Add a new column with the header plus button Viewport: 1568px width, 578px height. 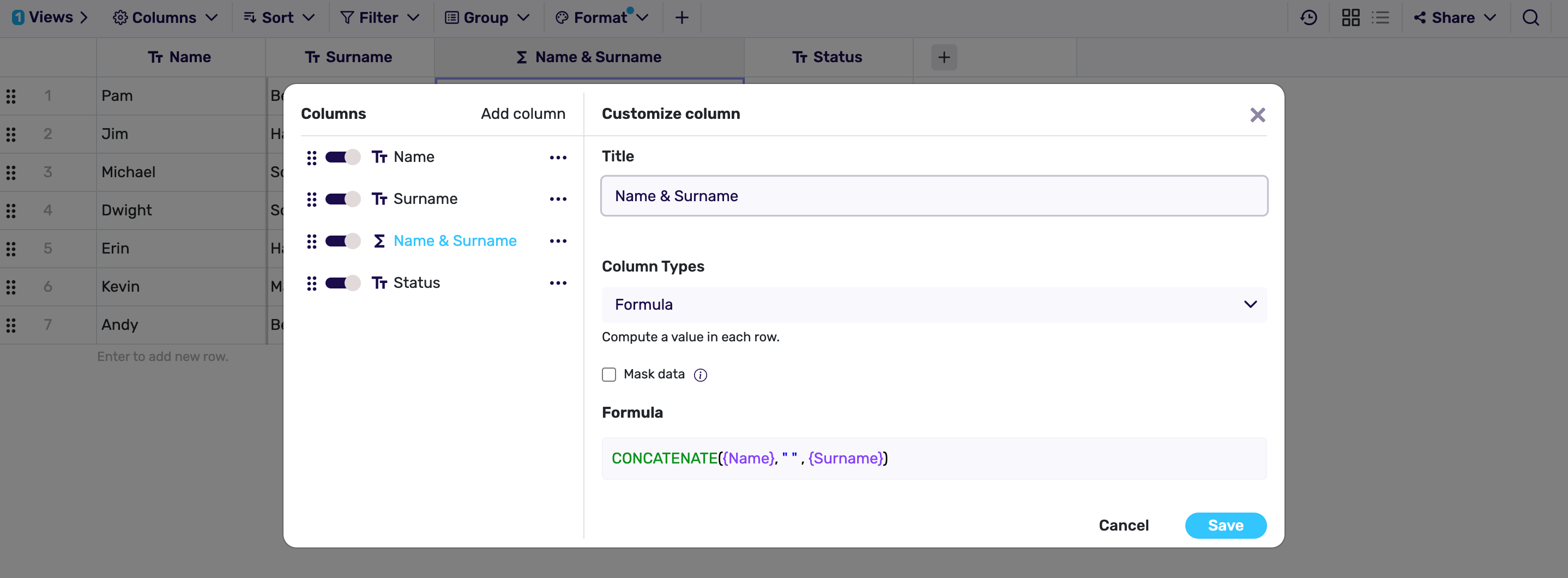pyautogui.click(x=944, y=57)
